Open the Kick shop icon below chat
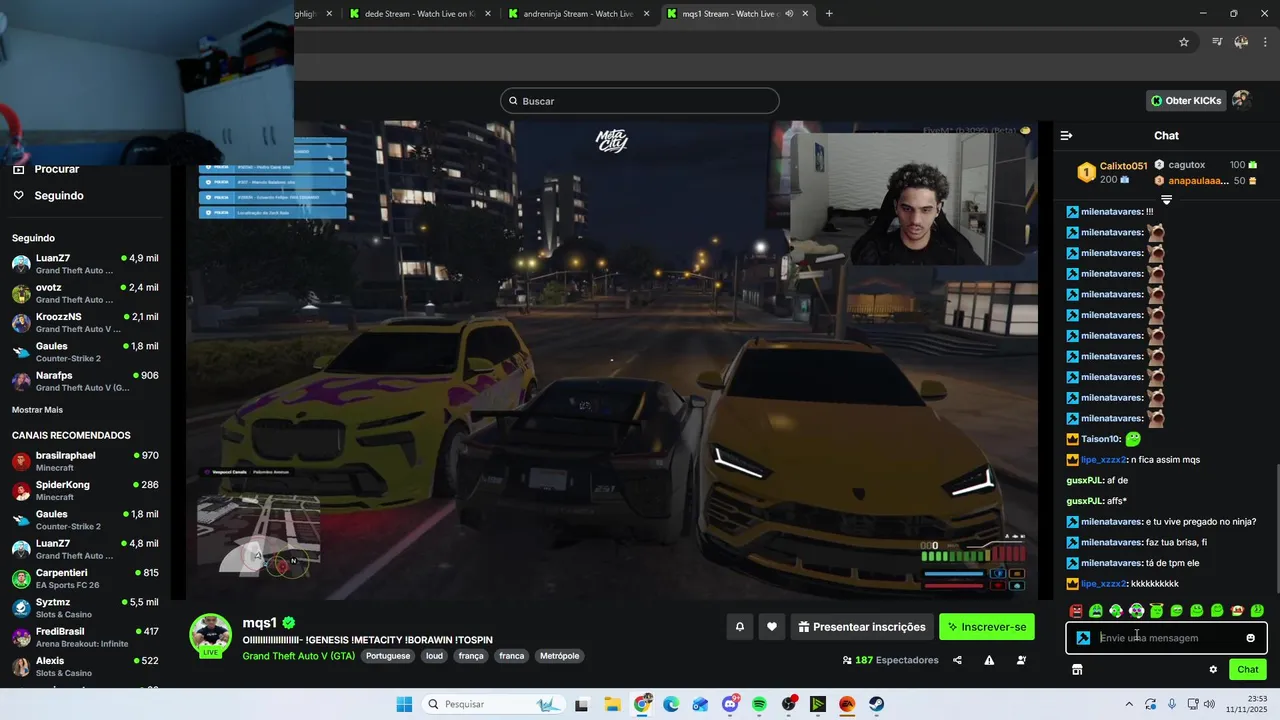 click(1077, 670)
